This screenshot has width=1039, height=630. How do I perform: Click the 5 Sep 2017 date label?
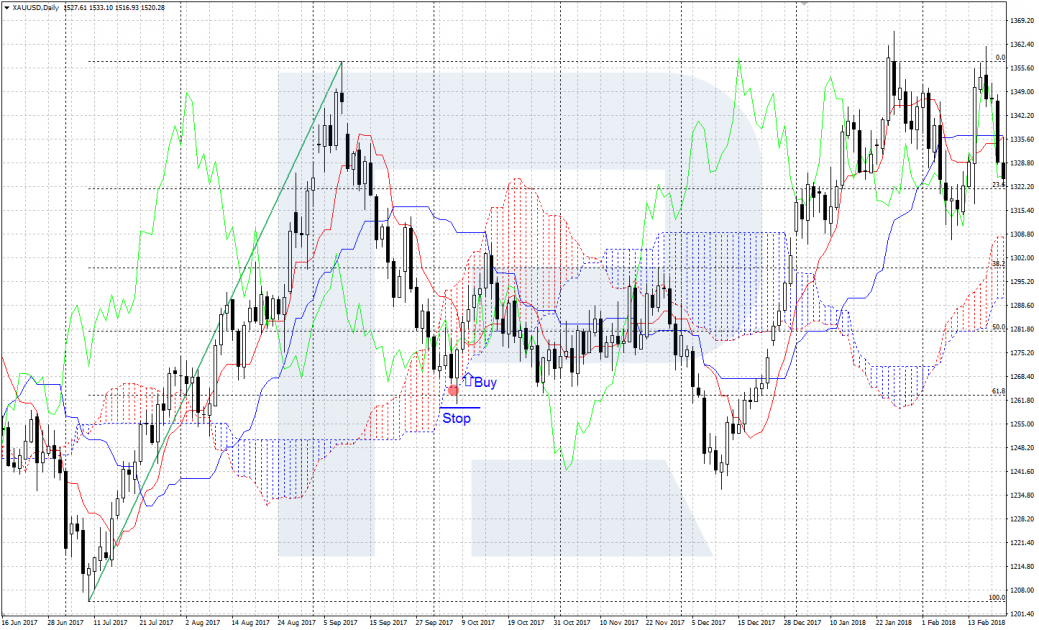(x=341, y=623)
